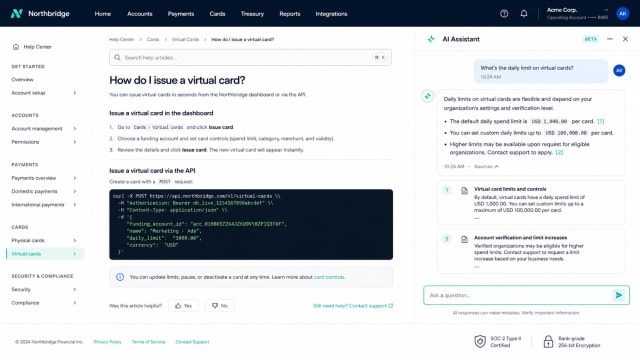
Task: Open the Payments menu
Action: point(181,14)
